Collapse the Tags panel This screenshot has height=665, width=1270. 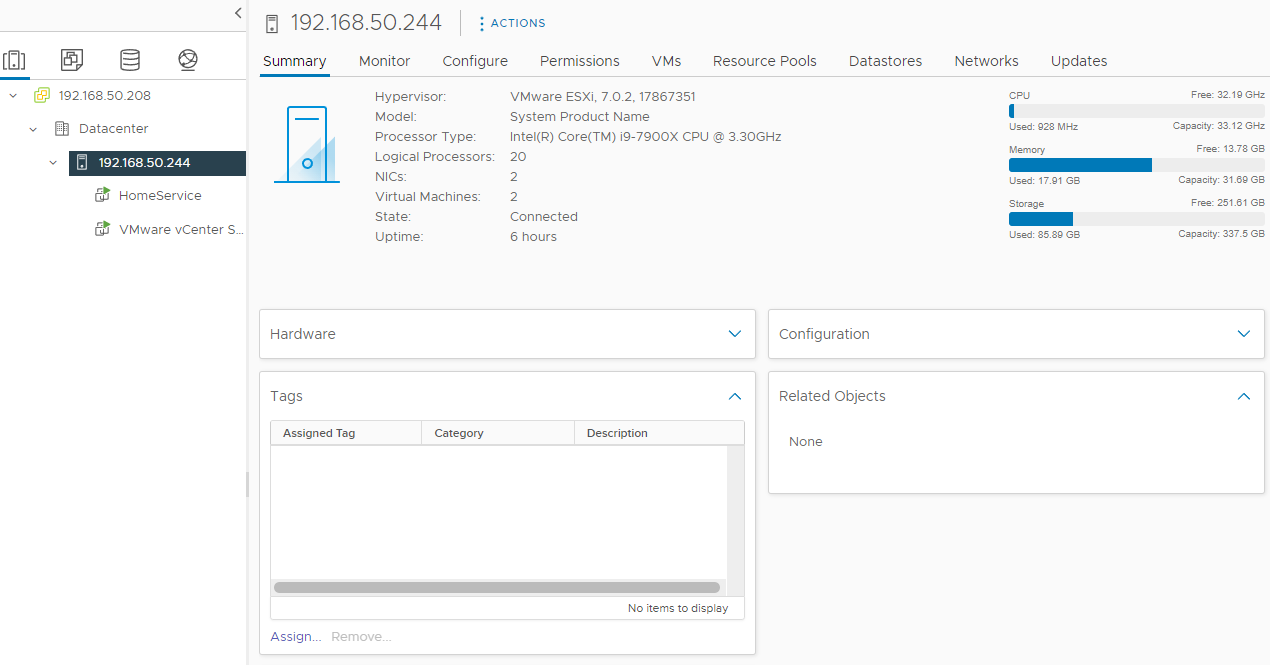735,396
